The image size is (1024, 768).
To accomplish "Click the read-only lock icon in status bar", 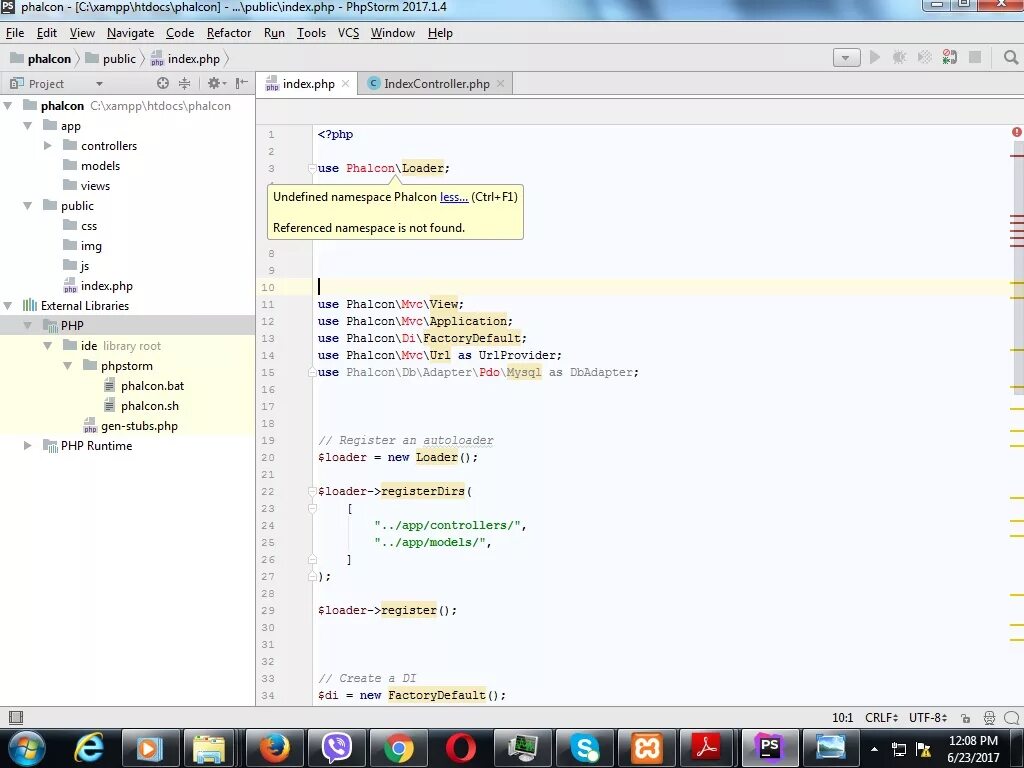I will pos(966,718).
